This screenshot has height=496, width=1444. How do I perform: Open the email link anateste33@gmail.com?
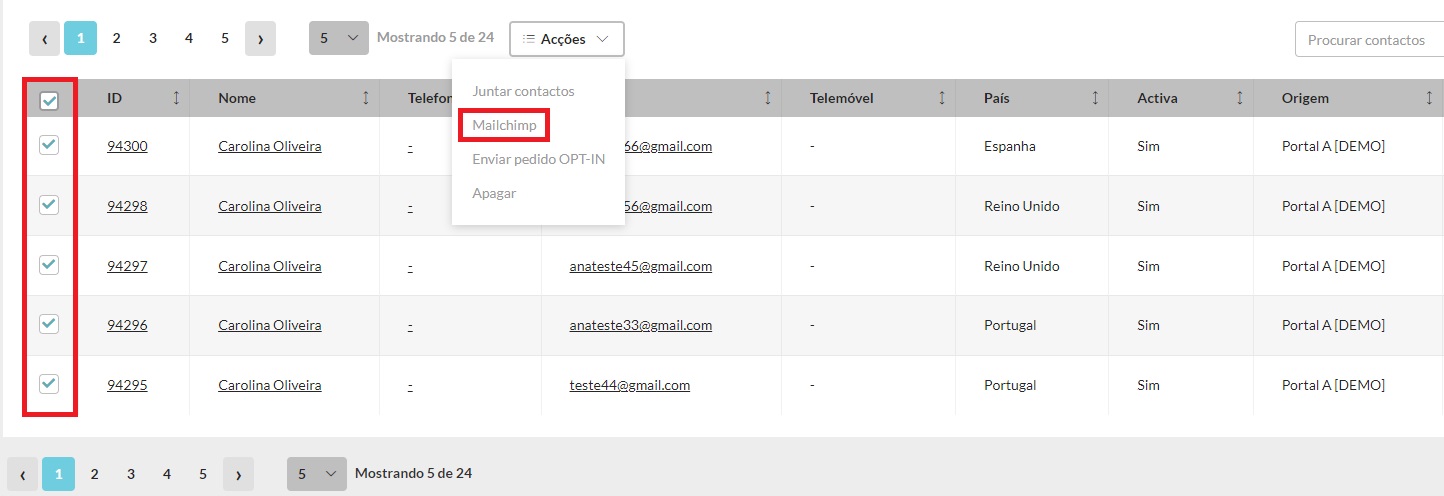(640, 325)
